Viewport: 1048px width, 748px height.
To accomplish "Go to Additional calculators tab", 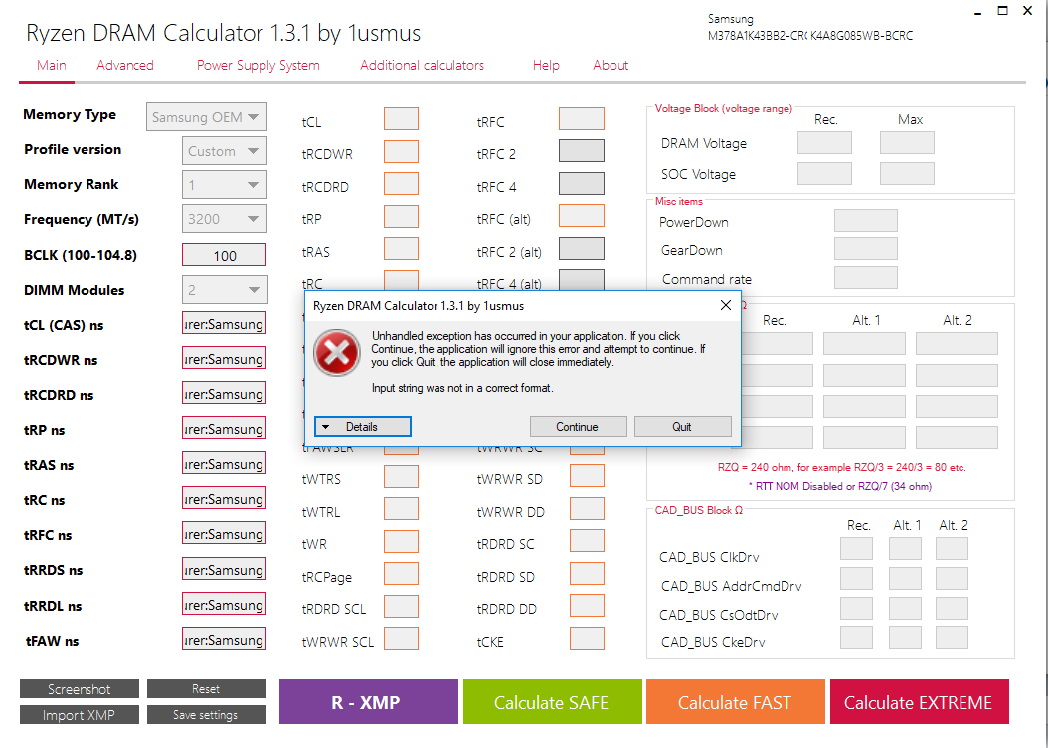I will [x=422, y=66].
